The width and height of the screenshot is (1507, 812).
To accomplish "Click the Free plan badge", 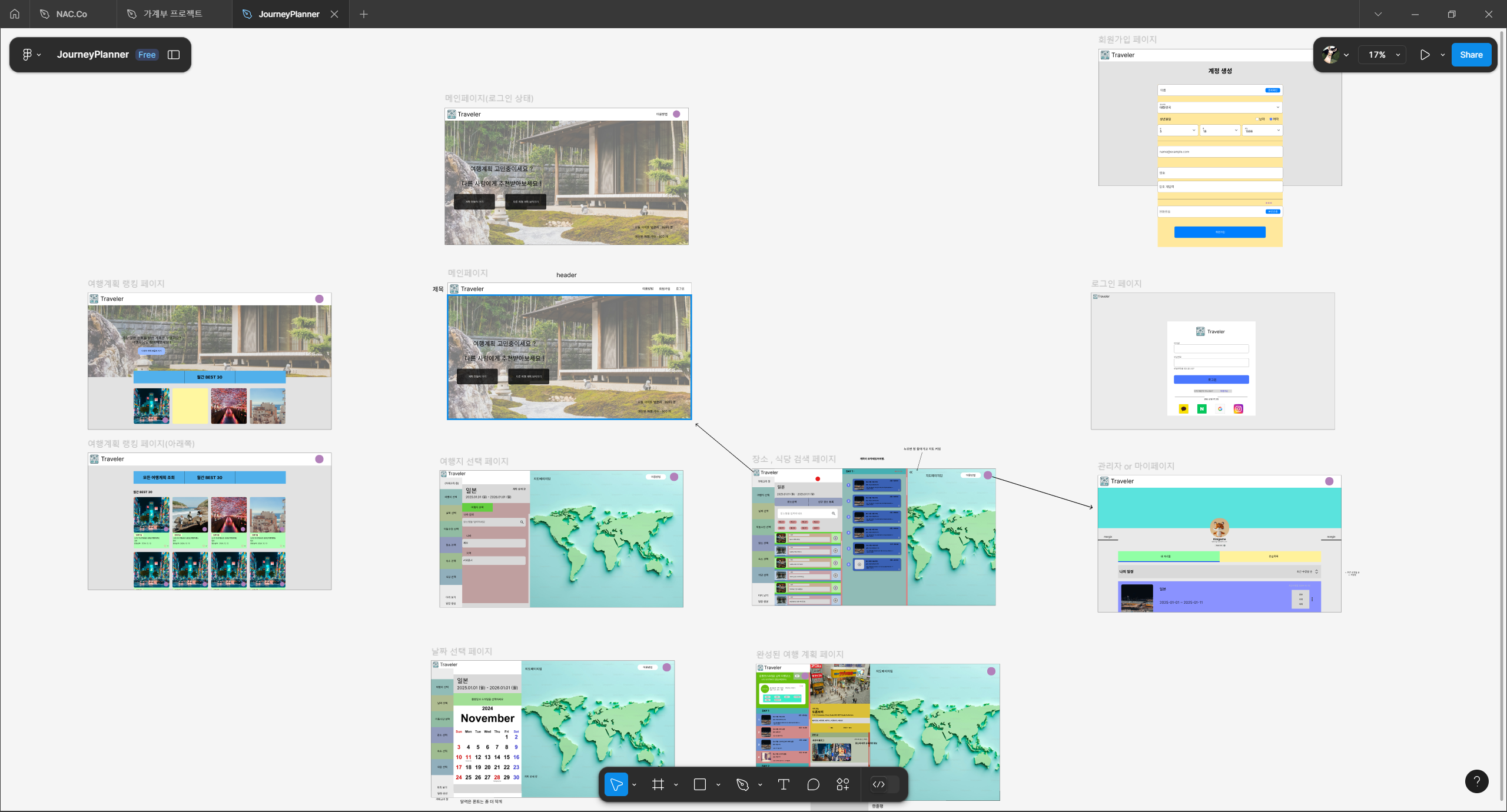I will [x=147, y=55].
